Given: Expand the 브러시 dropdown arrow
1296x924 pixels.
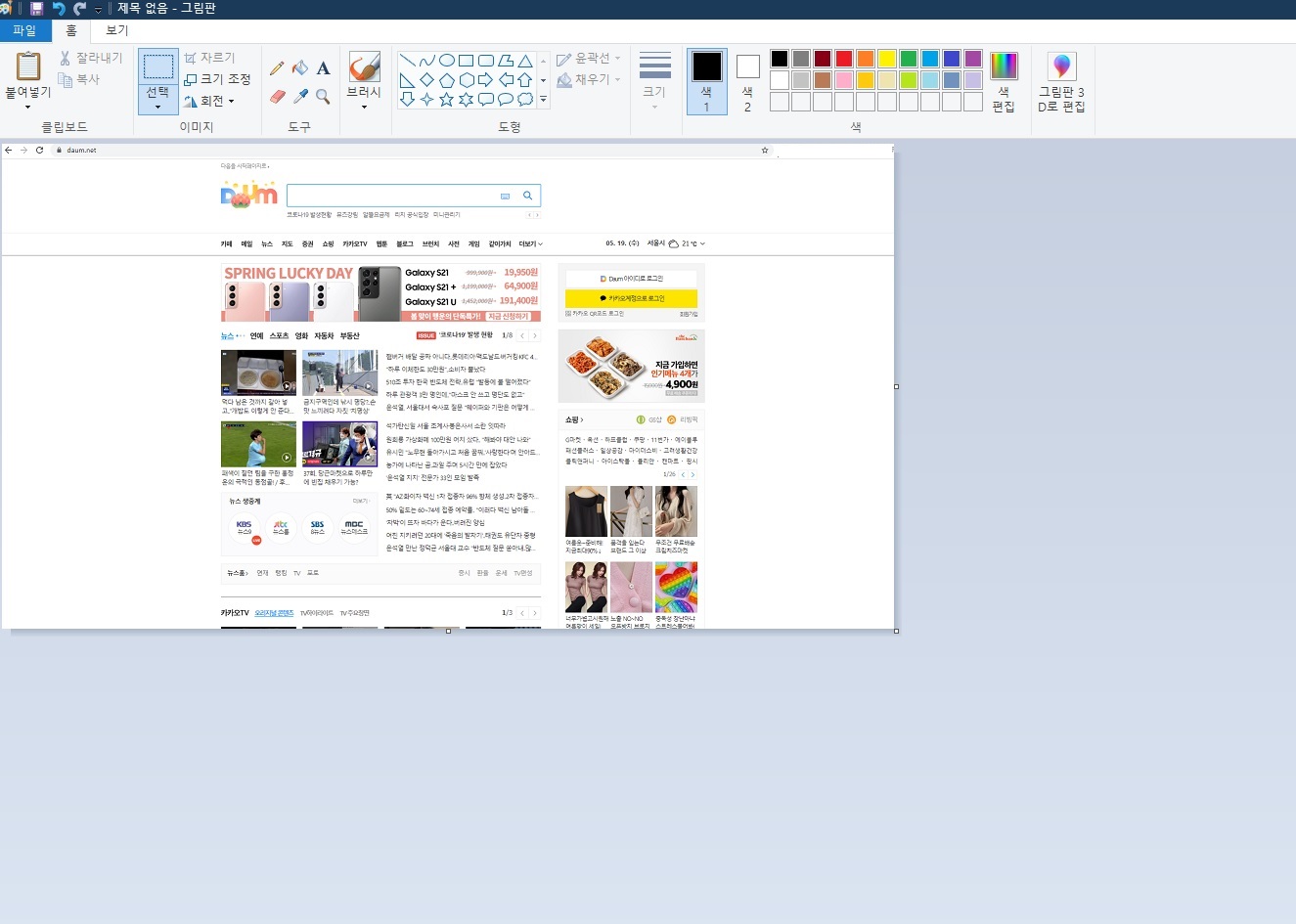Looking at the screenshot, I should point(364,107).
